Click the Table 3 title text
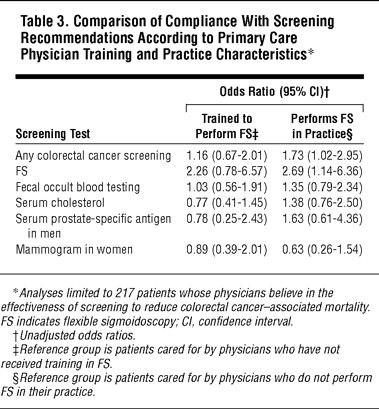Screen dimensions: 379x409 [x=177, y=38]
